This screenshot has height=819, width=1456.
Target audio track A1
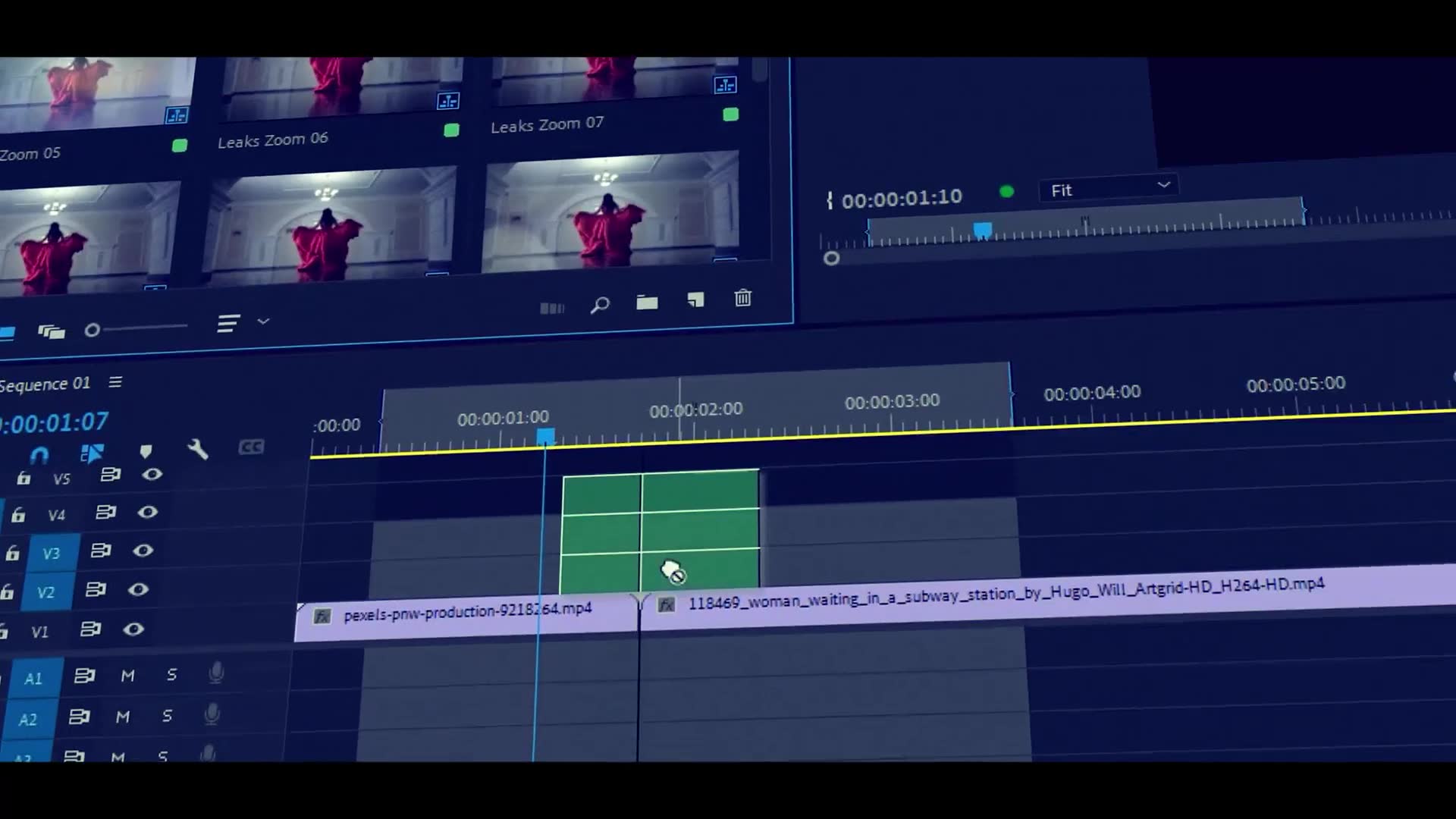33,678
